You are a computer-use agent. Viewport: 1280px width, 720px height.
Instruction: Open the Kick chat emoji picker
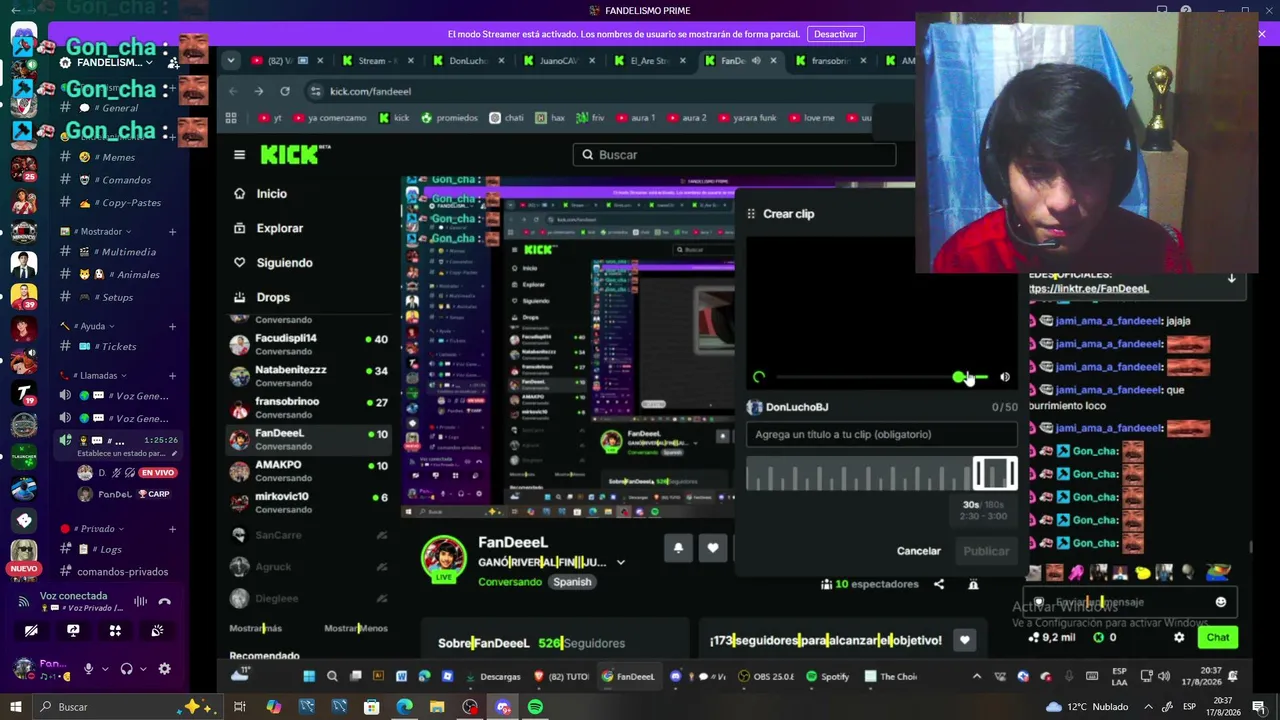(1220, 602)
